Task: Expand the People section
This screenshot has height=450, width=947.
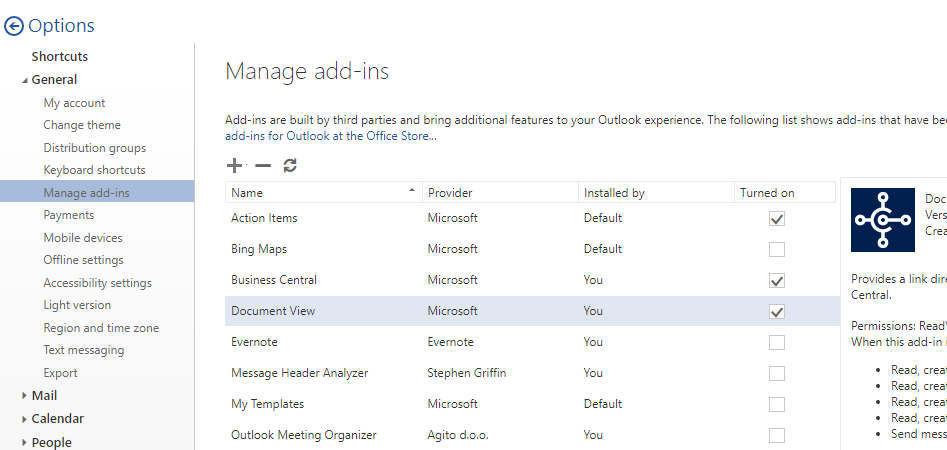Action: pyautogui.click(x=25, y=442)
